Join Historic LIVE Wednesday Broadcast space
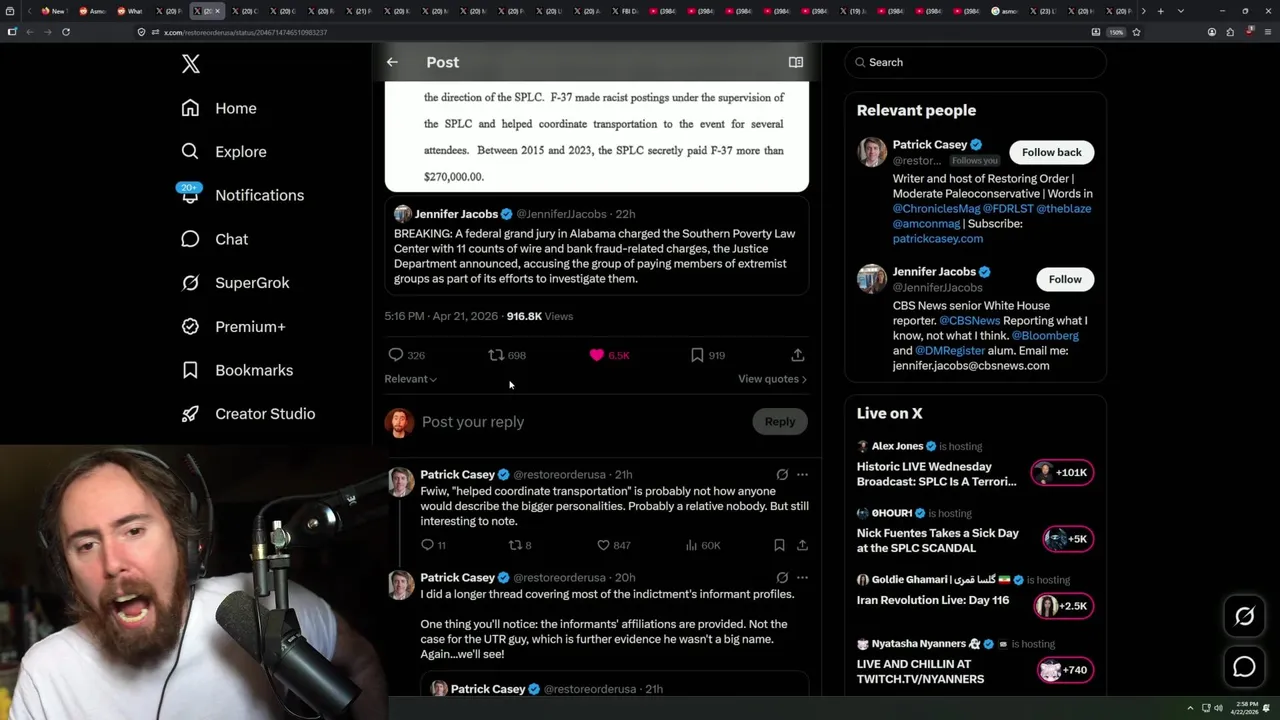Screen dimensions: 1280x720 (x=936, y=474)
